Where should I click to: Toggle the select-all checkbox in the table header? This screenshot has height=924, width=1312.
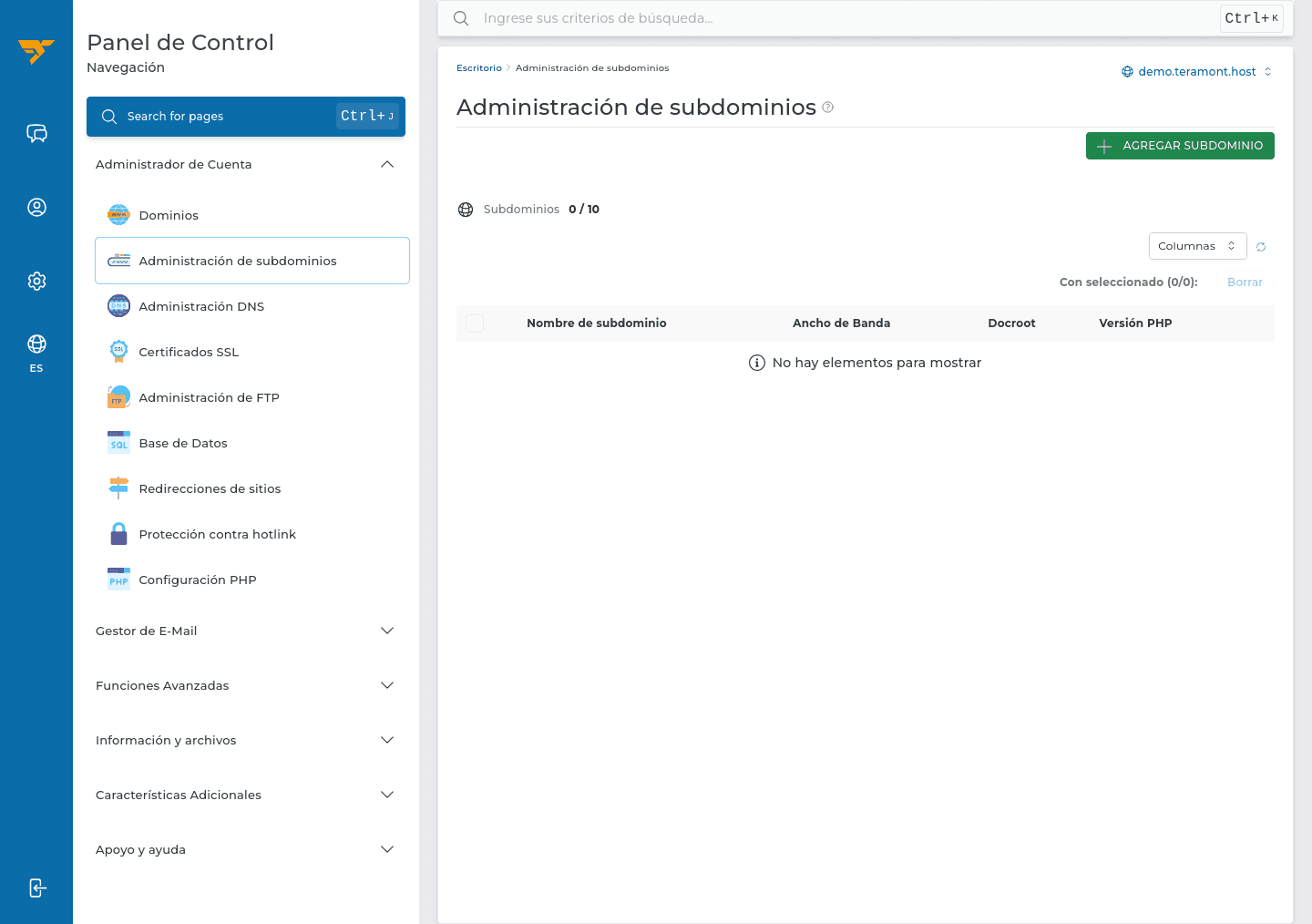click(475, 323)
